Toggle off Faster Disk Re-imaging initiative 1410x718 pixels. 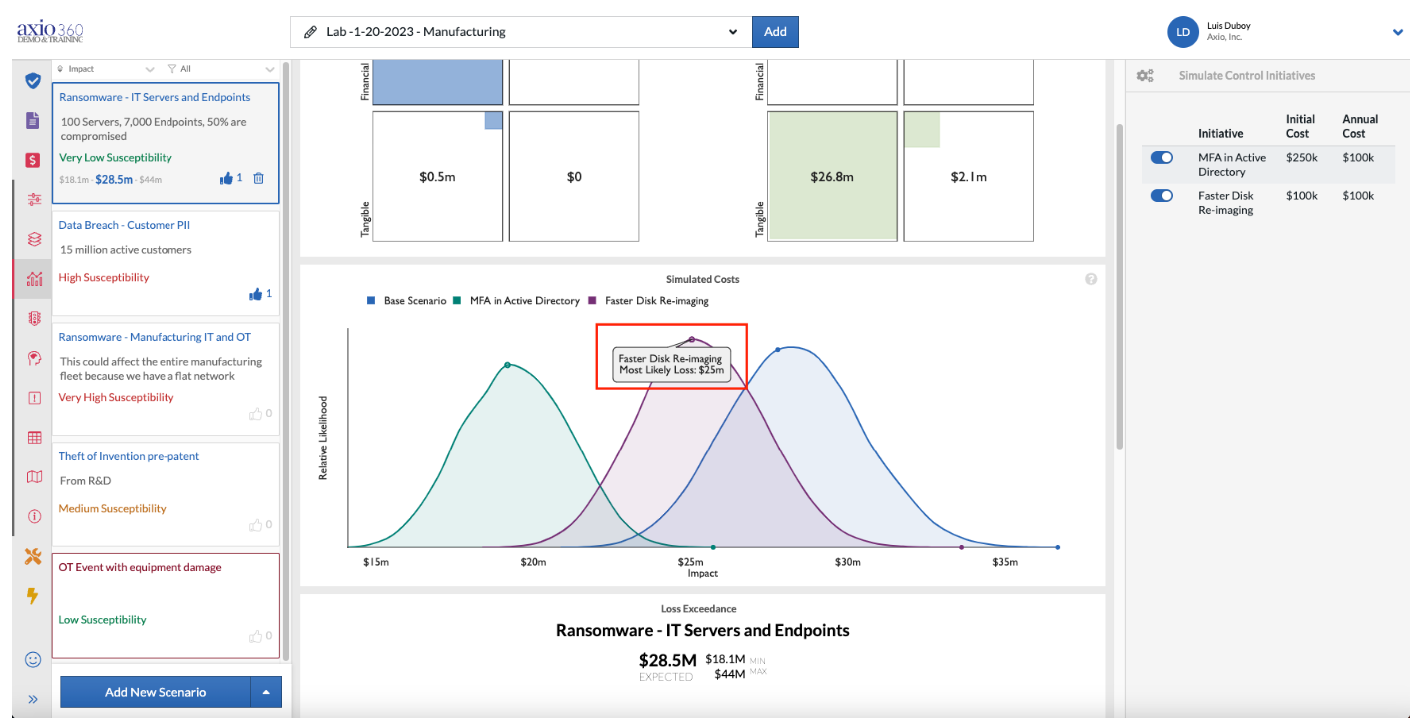[1161, 196]
